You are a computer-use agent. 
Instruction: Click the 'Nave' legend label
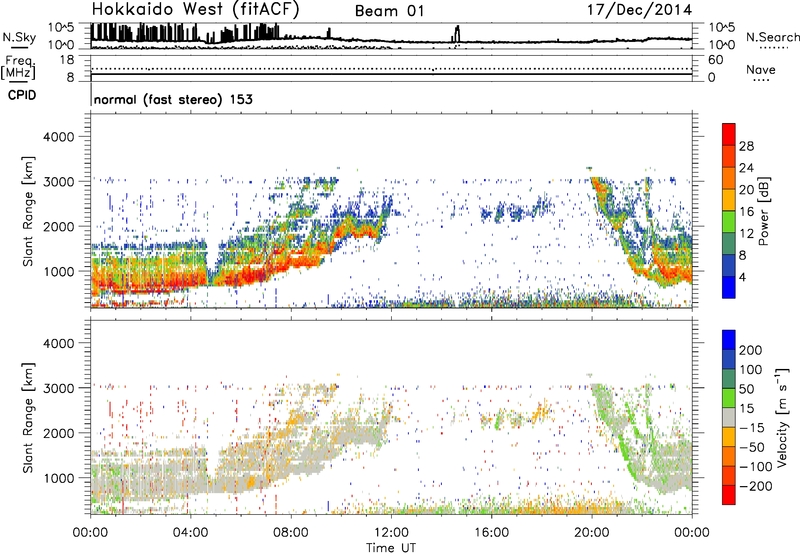[x=761, y=69]
